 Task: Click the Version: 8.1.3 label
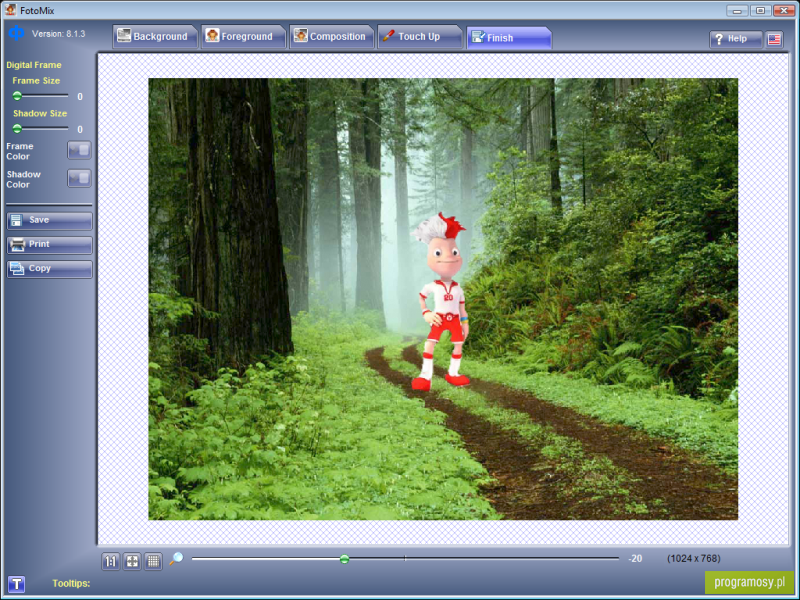click(59, 34)
